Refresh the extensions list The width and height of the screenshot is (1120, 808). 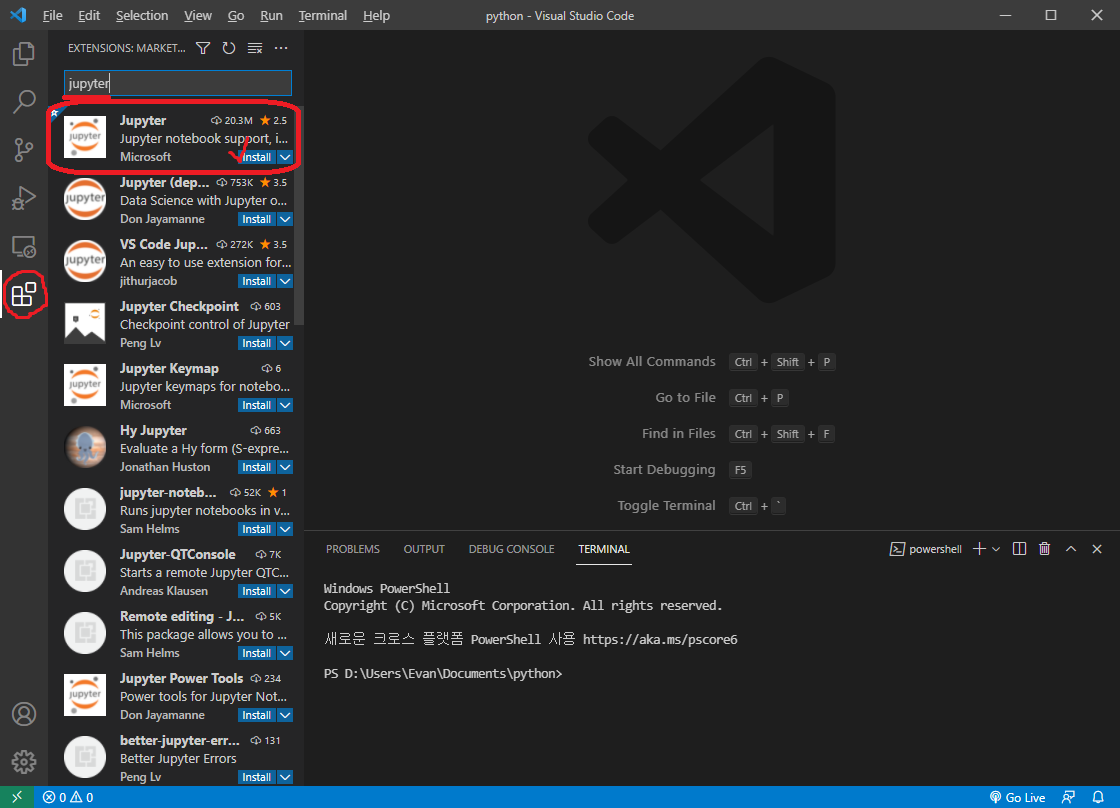229,48
